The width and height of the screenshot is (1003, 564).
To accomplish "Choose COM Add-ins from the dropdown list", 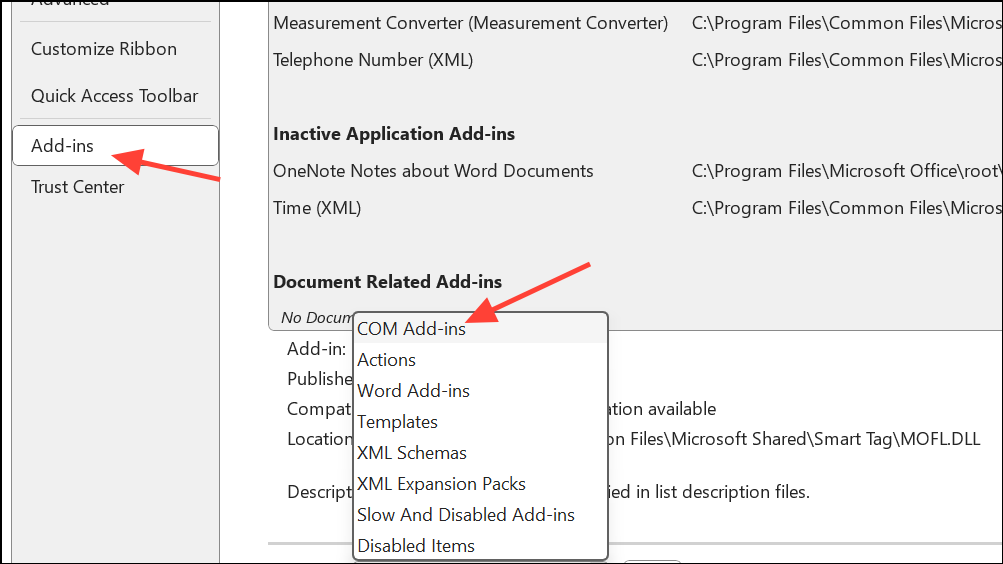I will [411, 329].
